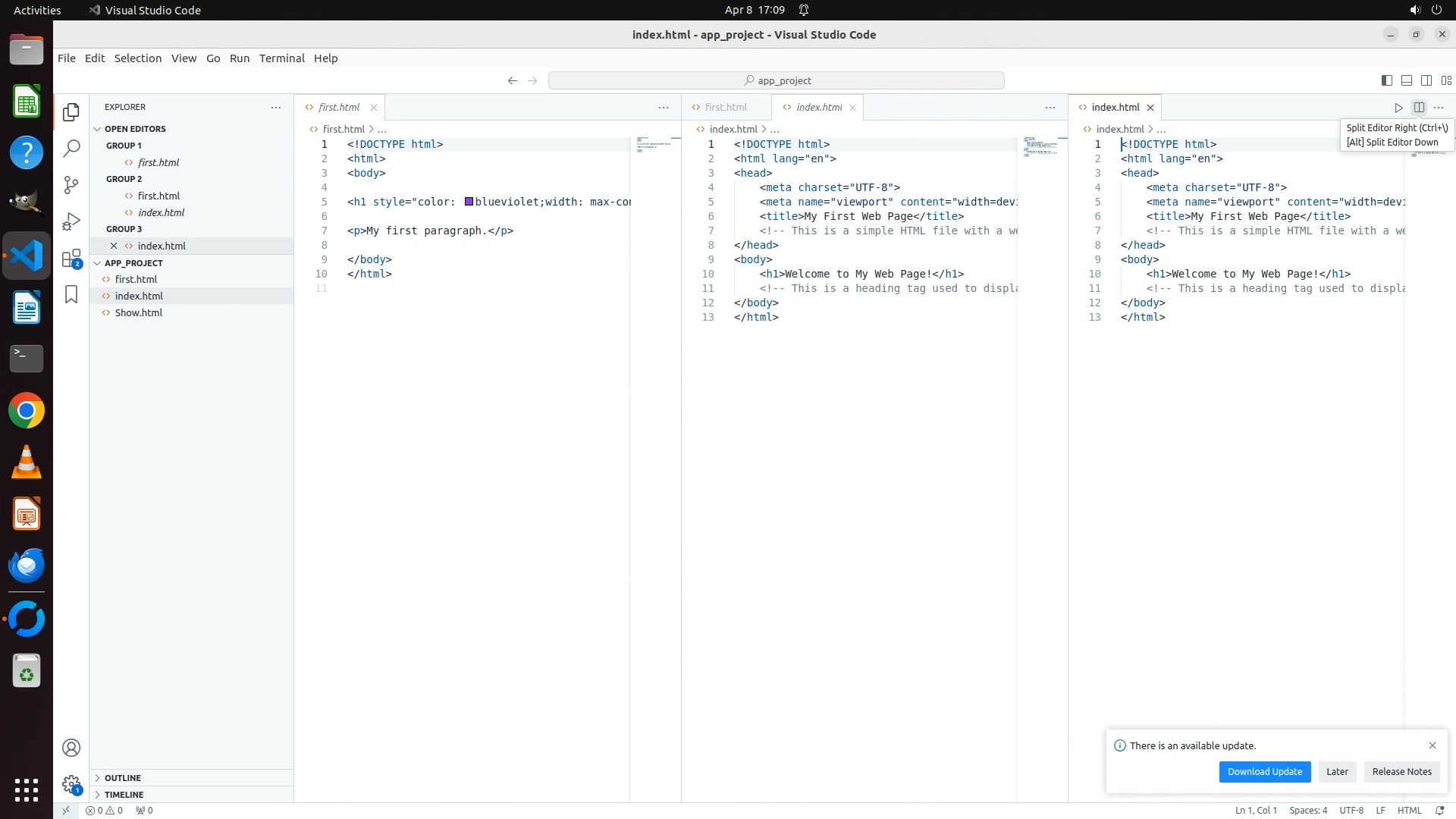Viewport: 1456px width, 819px height.
Task: Expand the OUTLINE section
Action: tap(123, 778)
